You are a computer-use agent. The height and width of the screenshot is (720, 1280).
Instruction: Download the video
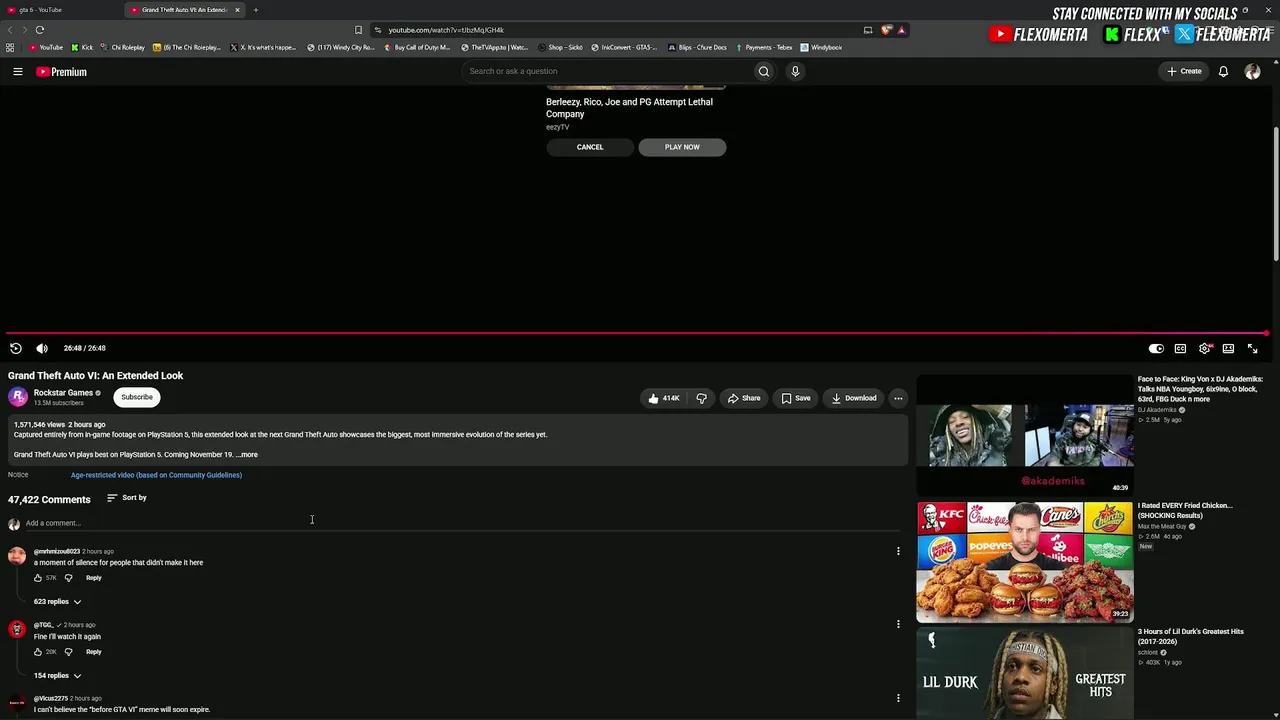854,398
